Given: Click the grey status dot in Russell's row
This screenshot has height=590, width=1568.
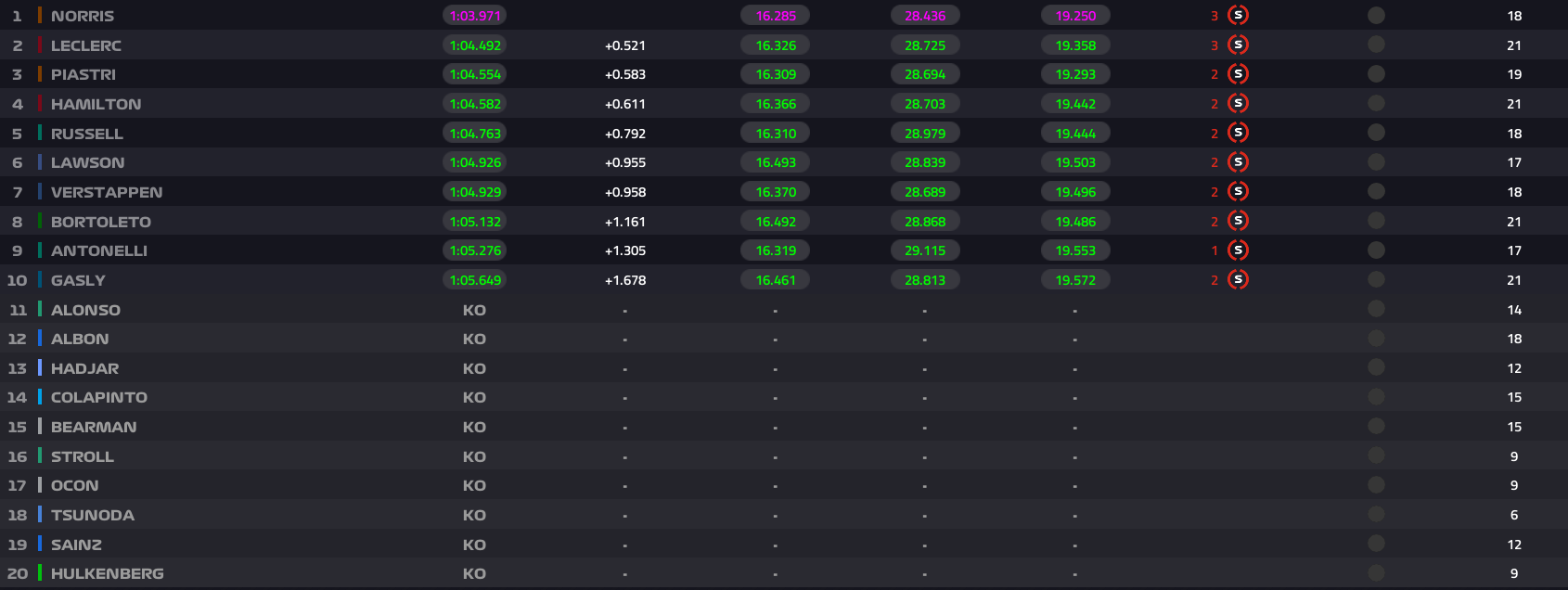Looking at the screenshot, I should pos(1376,134).
